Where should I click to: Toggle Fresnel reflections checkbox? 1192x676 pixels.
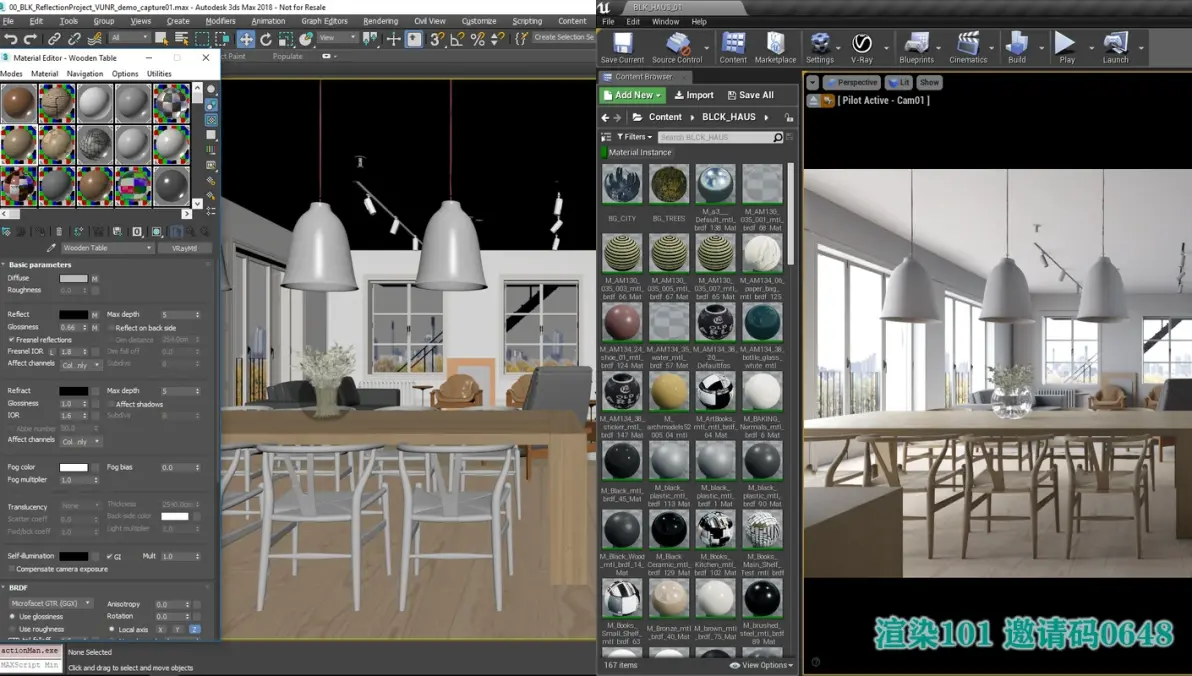point(11,340)
